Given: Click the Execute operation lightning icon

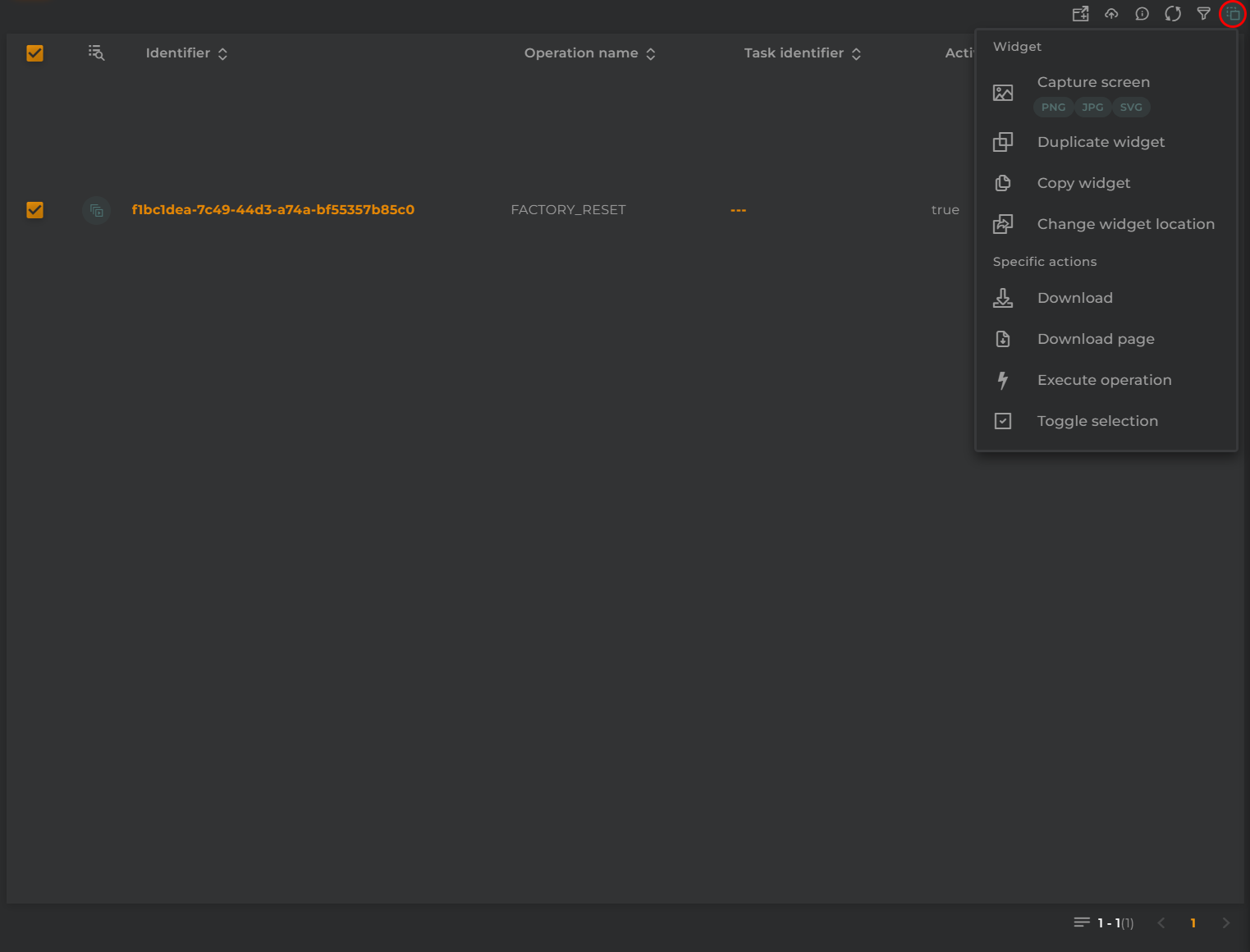Looking at the screenshot, I should (x=1003, y=380).
